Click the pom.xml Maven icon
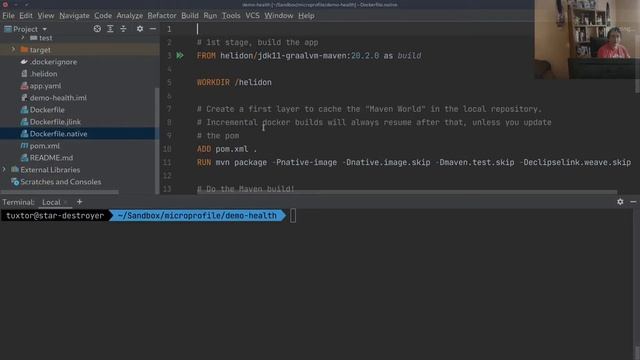The height and width of the screenshot is (360, 640). (x=24, y=146)
